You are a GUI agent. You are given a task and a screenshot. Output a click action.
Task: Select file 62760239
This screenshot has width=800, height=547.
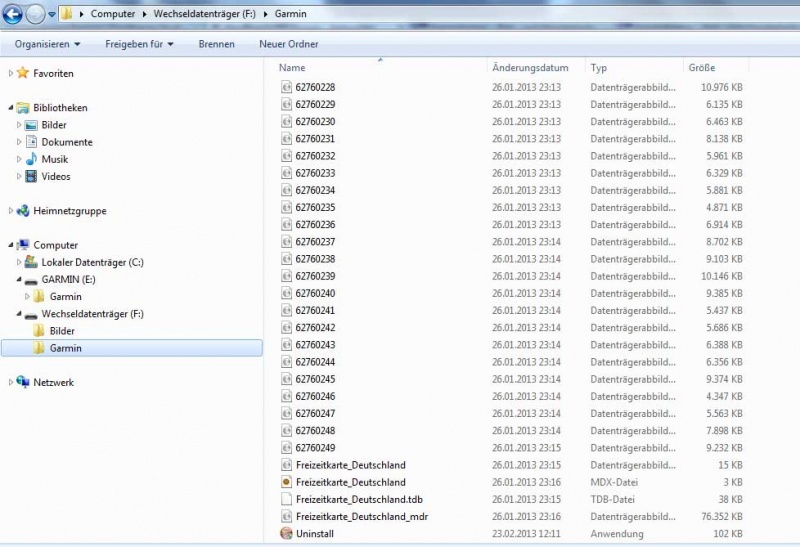[315, 276]
